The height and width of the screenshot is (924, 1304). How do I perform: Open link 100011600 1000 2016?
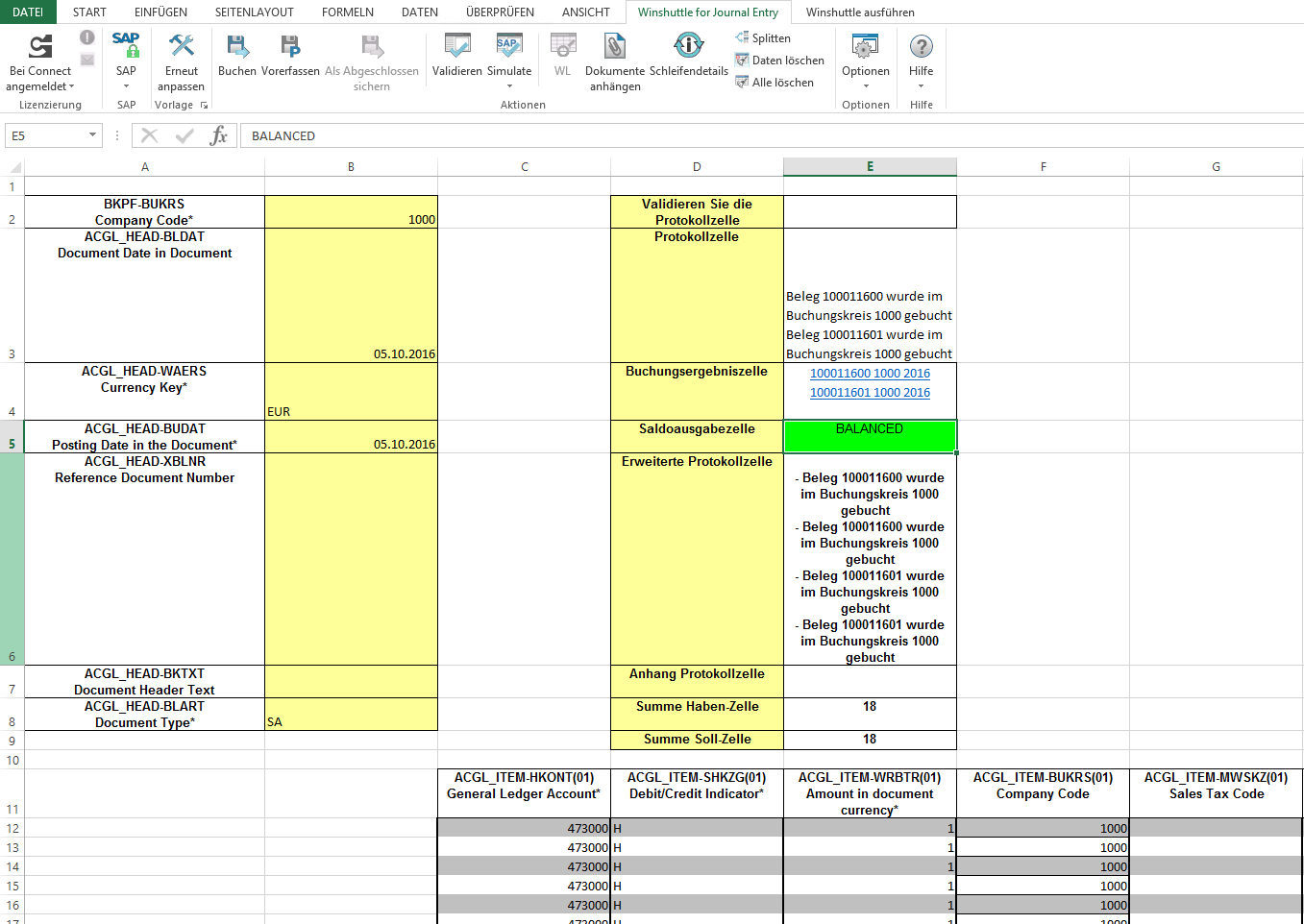(870, 373)
